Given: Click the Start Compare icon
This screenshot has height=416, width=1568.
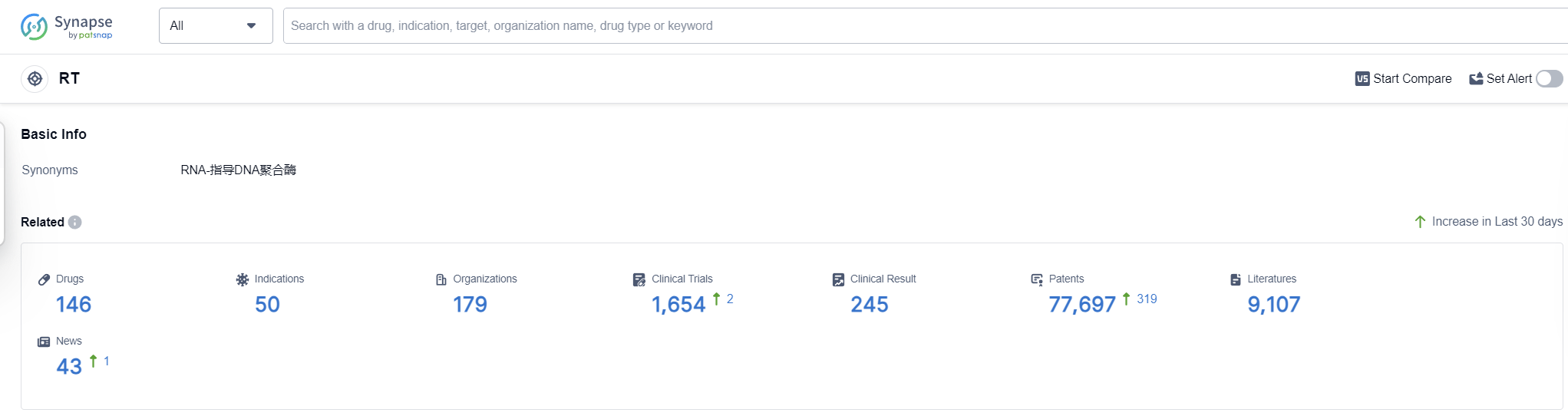Looking at the screenshot, I should tap(1362, 78).
